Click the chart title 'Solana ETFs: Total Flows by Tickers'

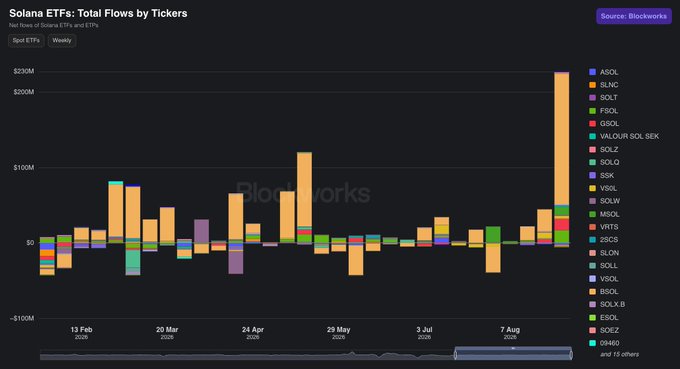(x=98, y=13)
